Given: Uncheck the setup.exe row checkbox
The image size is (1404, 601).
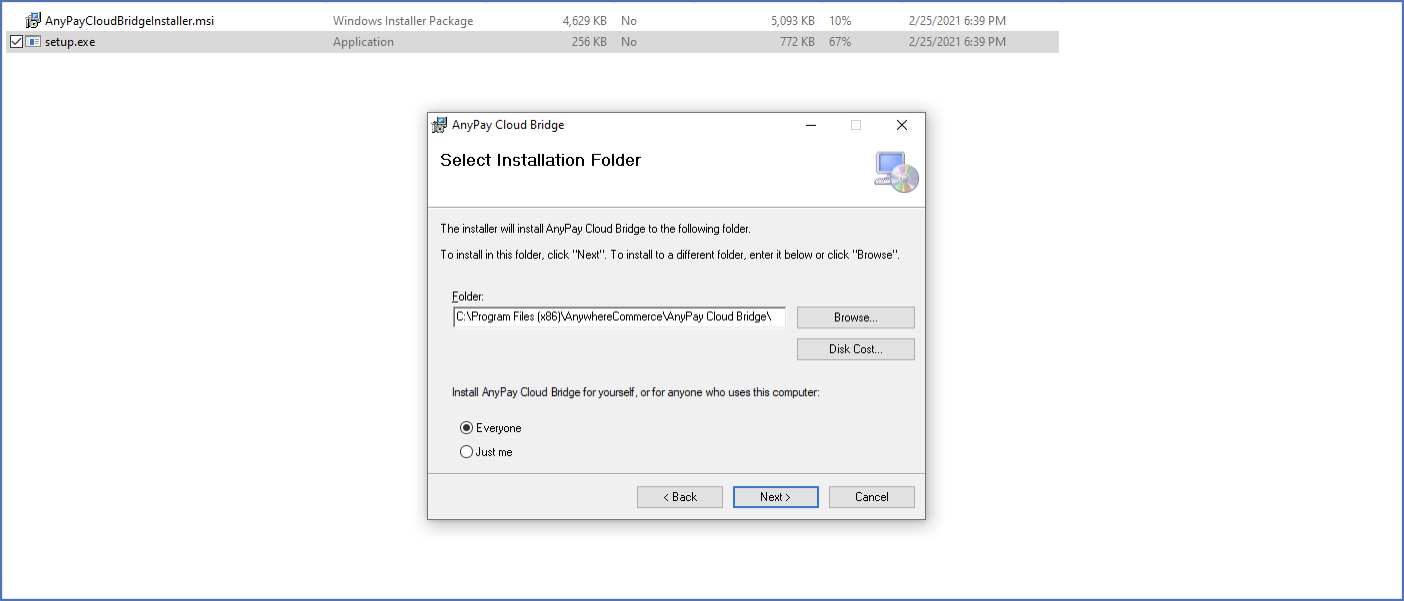Looking at the screenshot, I should pyautogui.click(x=16, y=42).
